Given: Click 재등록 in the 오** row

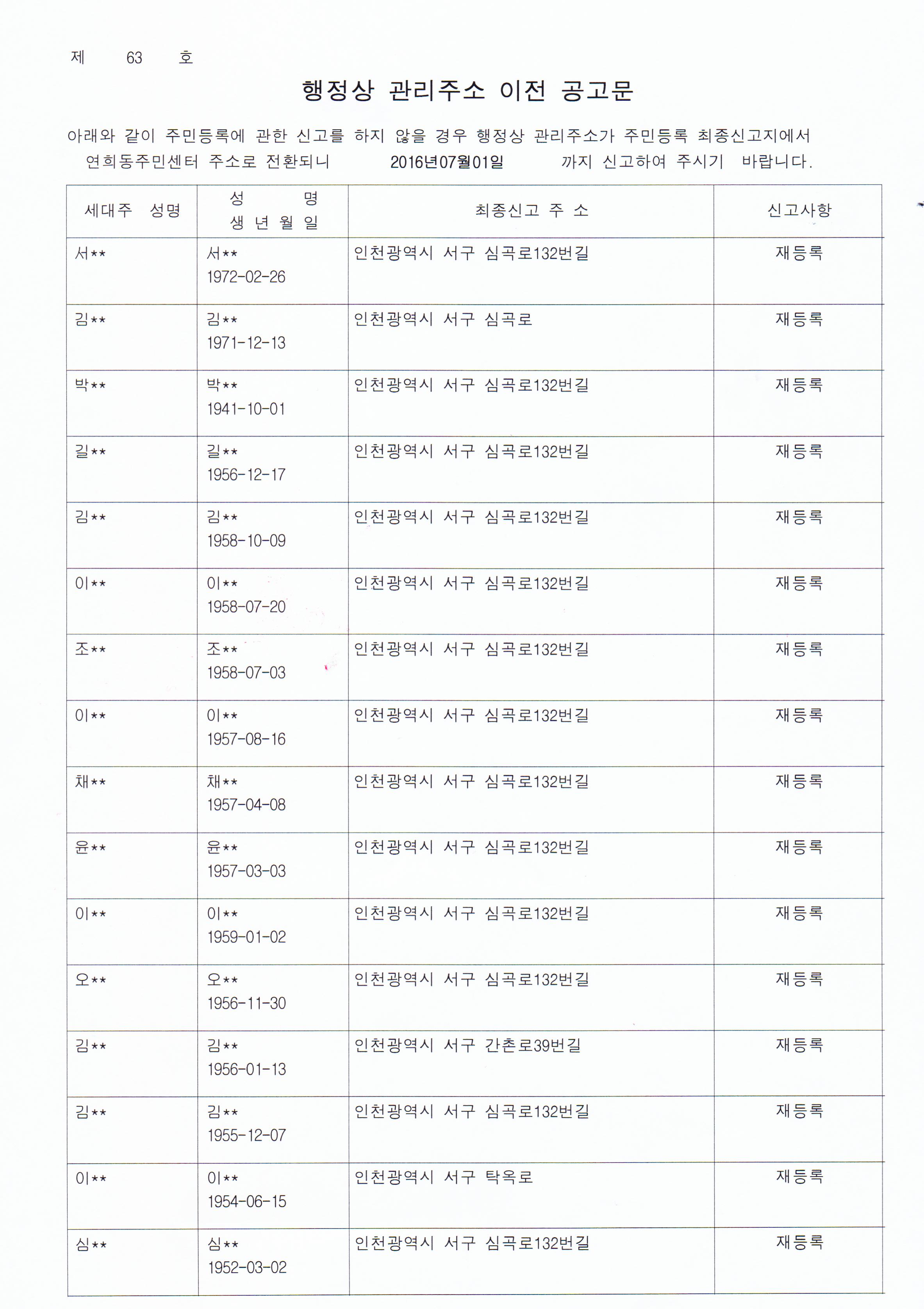Looking at the screenshot, I should [799, 979].
